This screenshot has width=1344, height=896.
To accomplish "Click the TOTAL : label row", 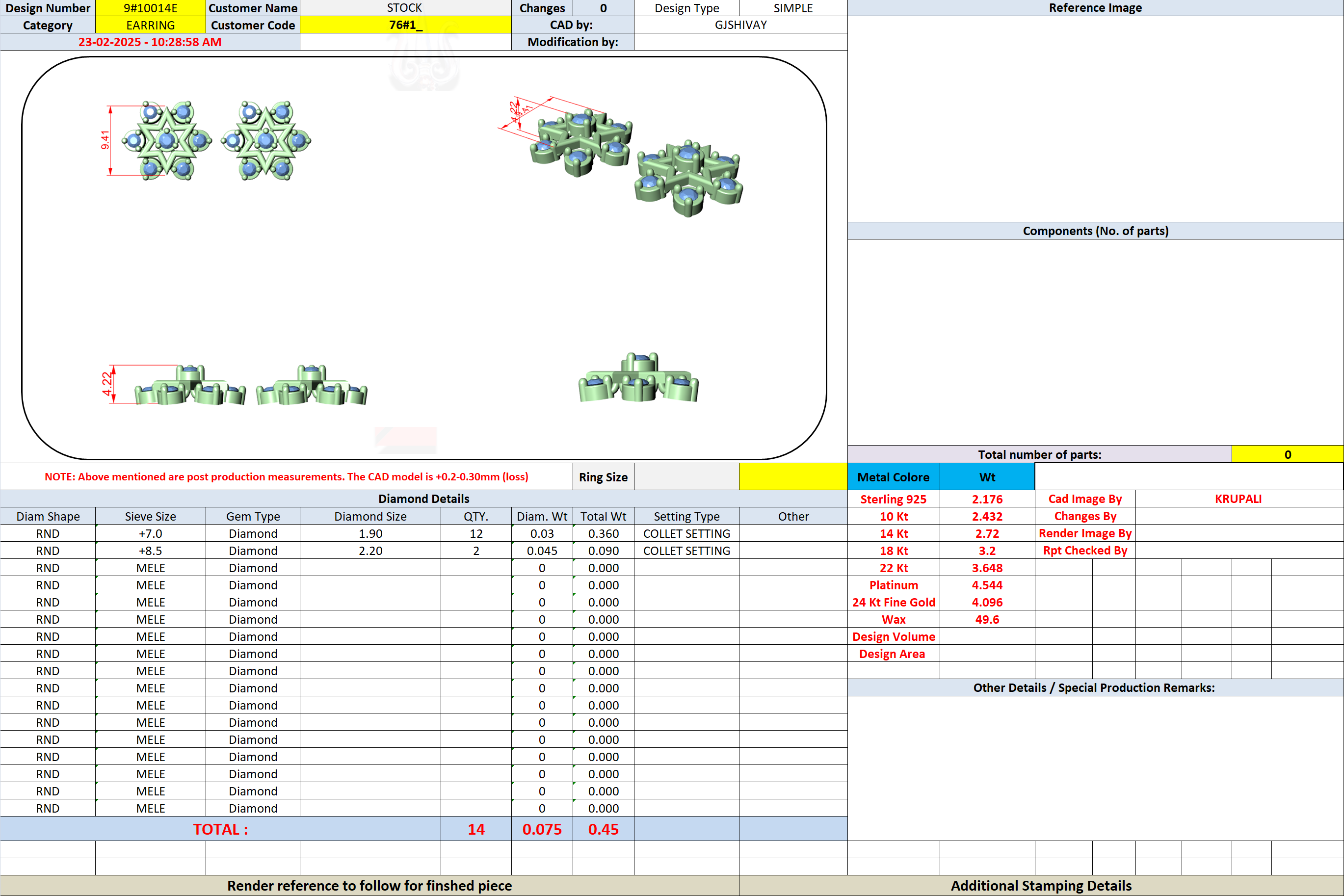I will 221,829.
